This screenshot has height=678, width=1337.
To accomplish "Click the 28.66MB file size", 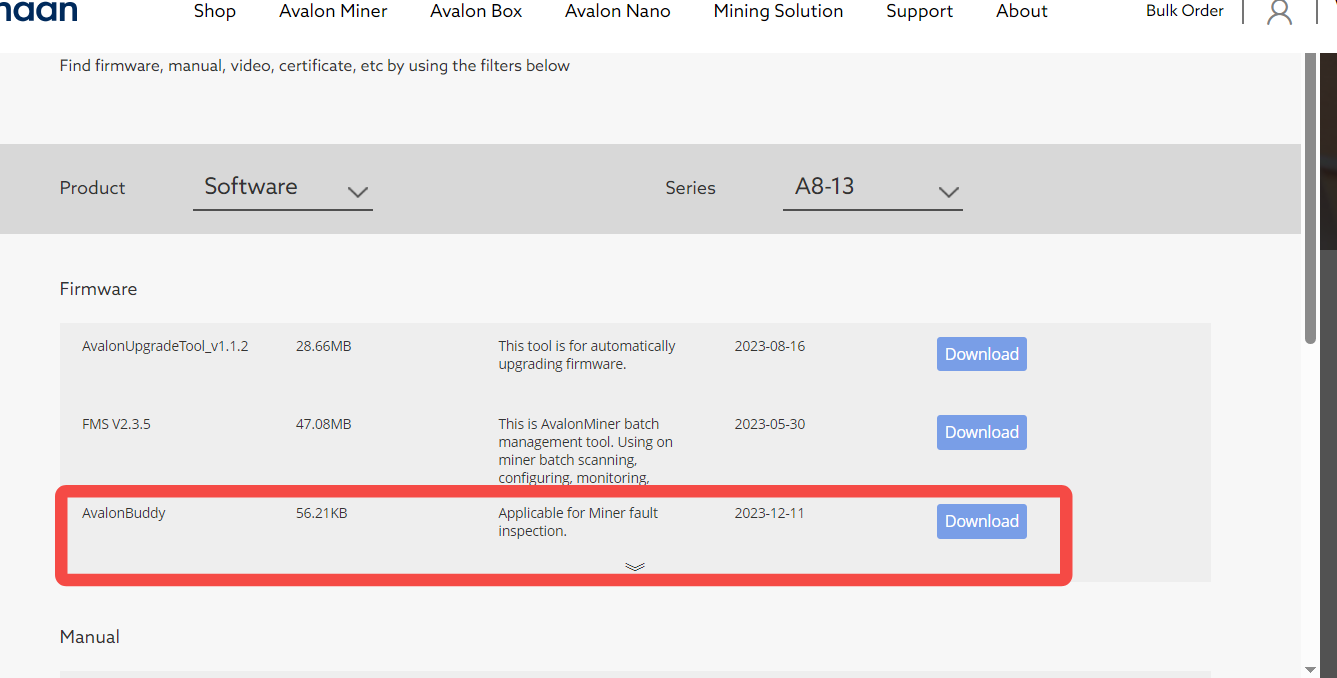I will pos(324,346).
